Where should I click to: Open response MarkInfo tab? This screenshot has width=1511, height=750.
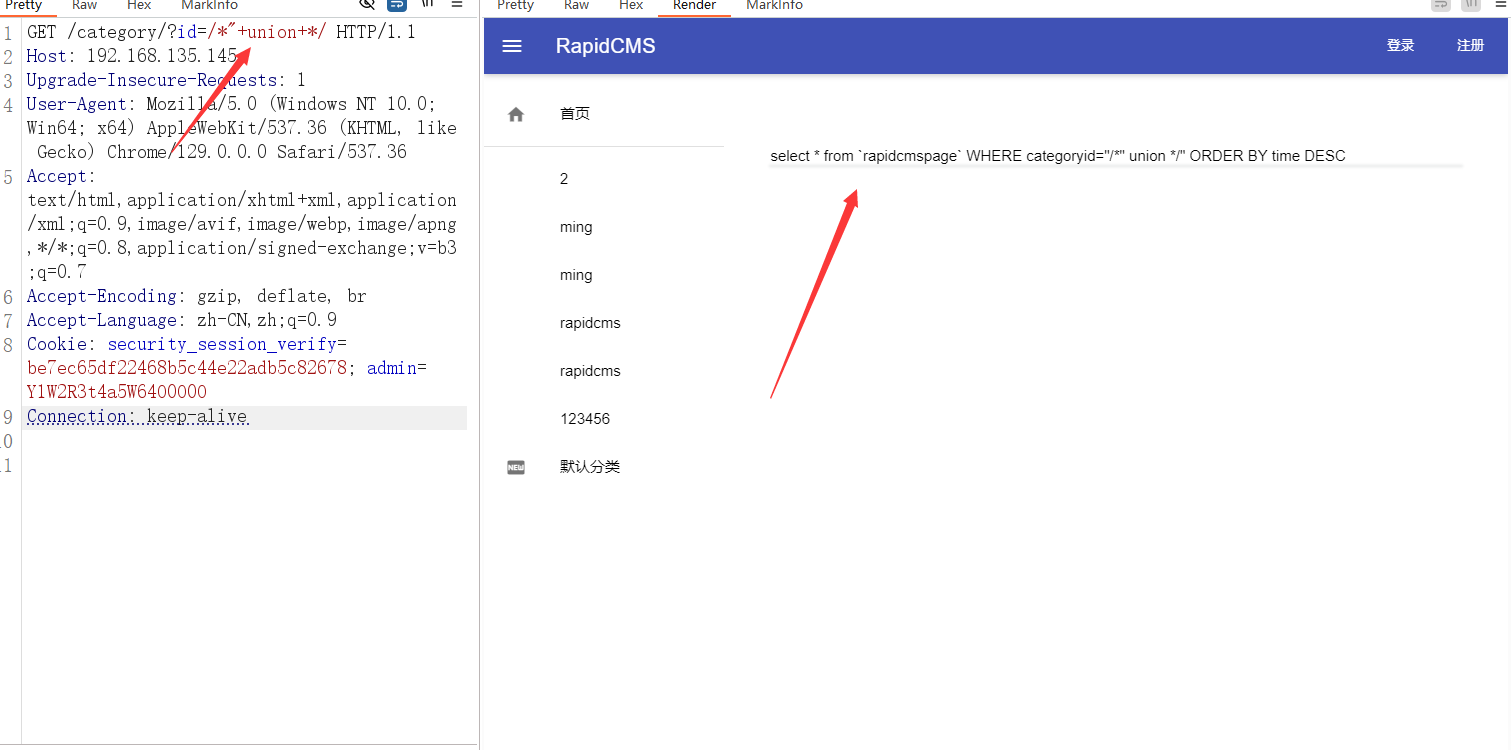(x=774, y=5)
